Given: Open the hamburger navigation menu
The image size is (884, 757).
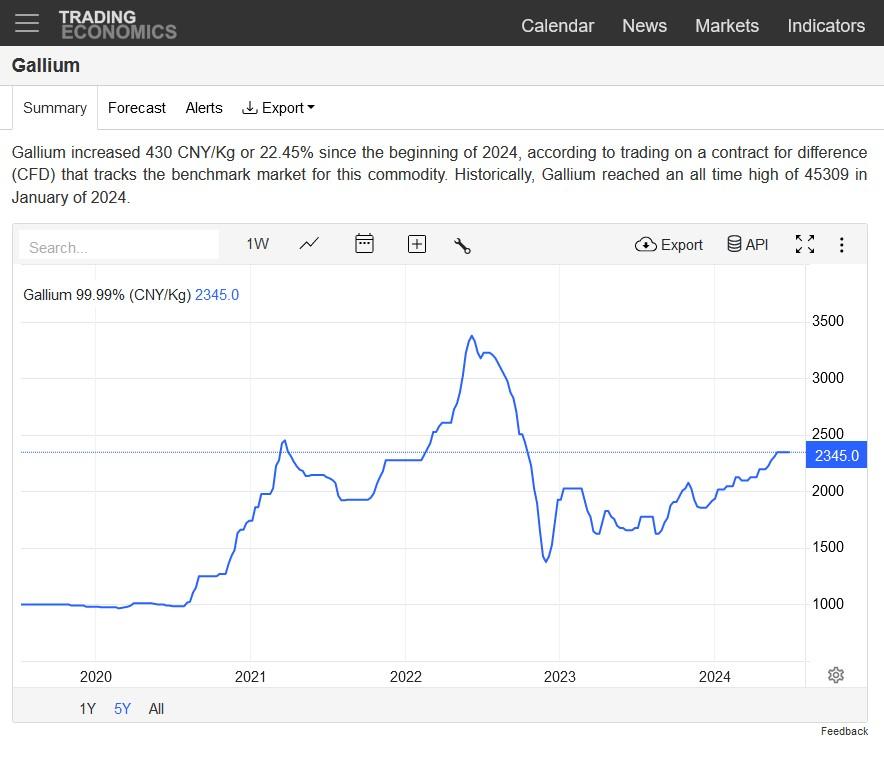Looking at the screenshot, I should pos(27,23).
